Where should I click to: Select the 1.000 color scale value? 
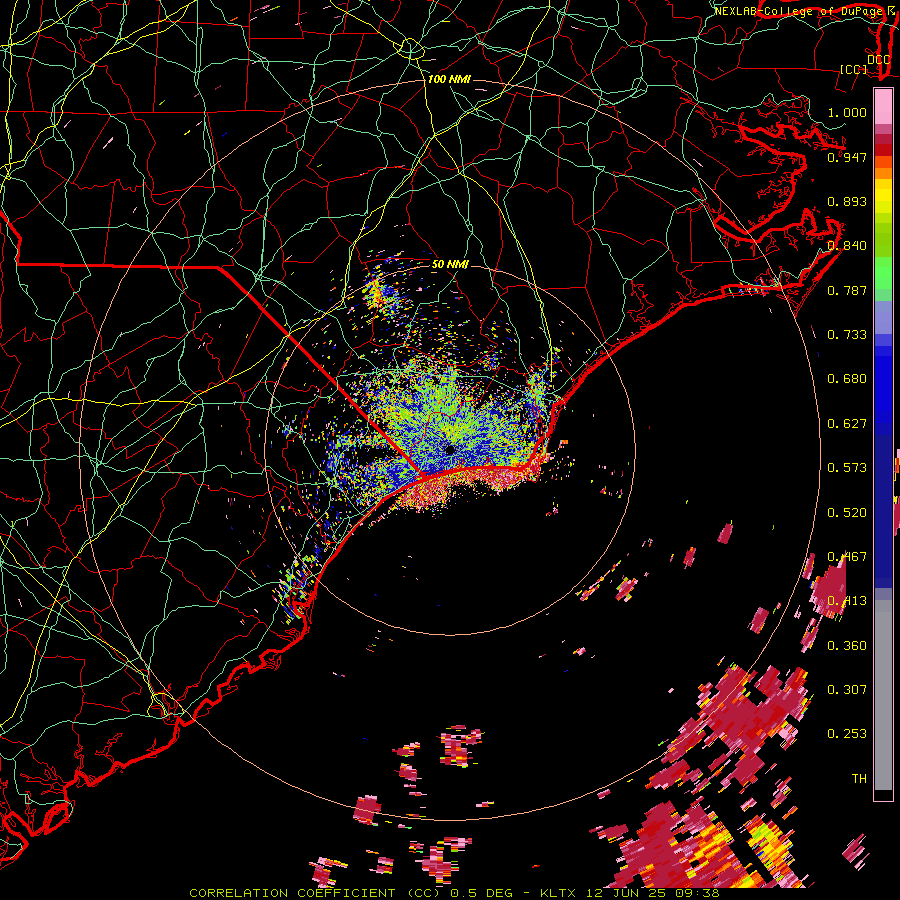pos(847,112)
